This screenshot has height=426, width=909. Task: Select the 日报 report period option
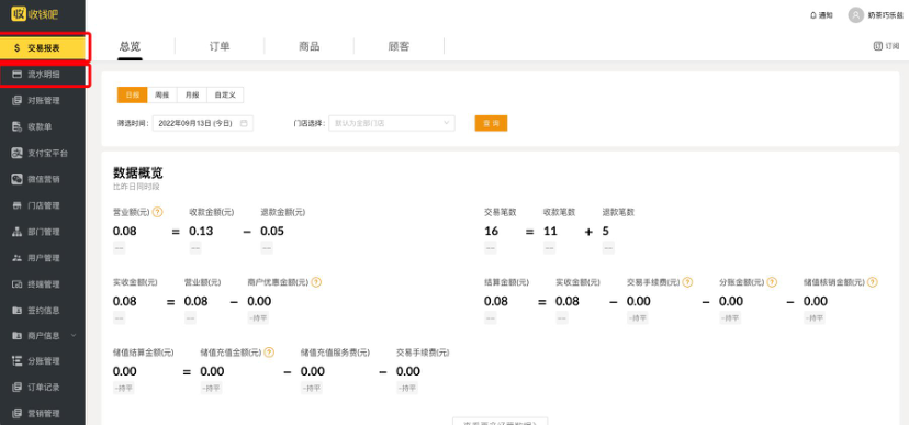click(132, 95)
